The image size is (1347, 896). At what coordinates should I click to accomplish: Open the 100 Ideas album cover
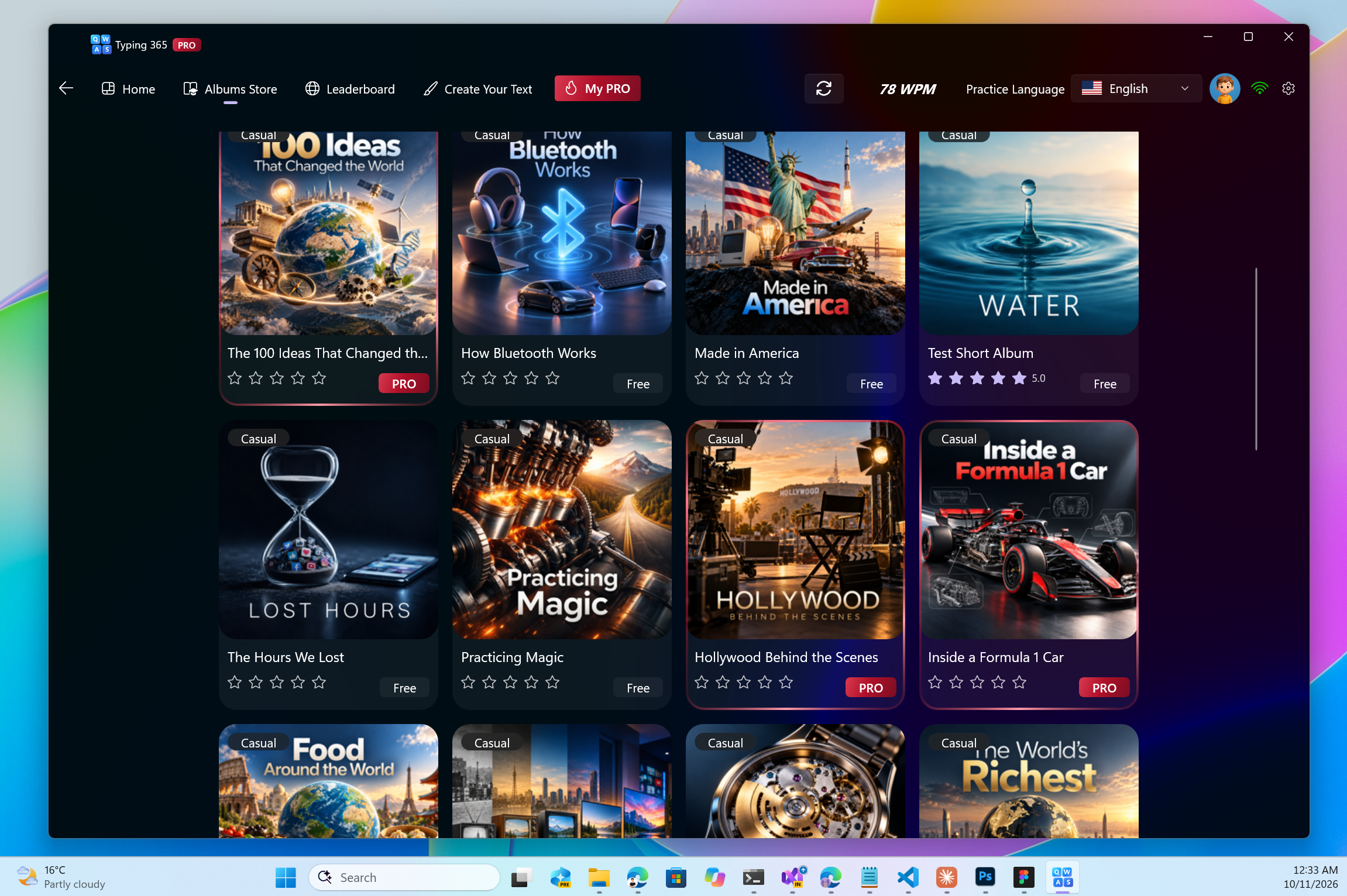click(328, 233)
